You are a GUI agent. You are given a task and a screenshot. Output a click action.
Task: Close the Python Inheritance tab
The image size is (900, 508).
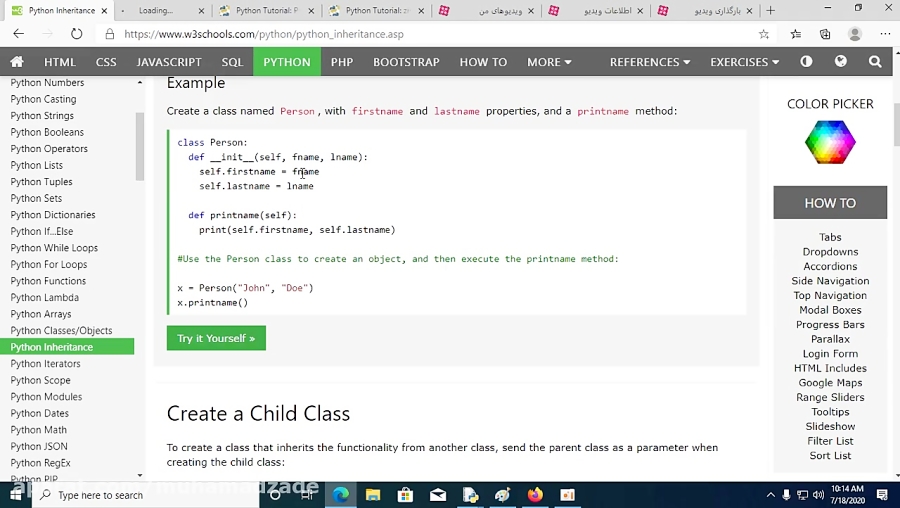[104, 10]
